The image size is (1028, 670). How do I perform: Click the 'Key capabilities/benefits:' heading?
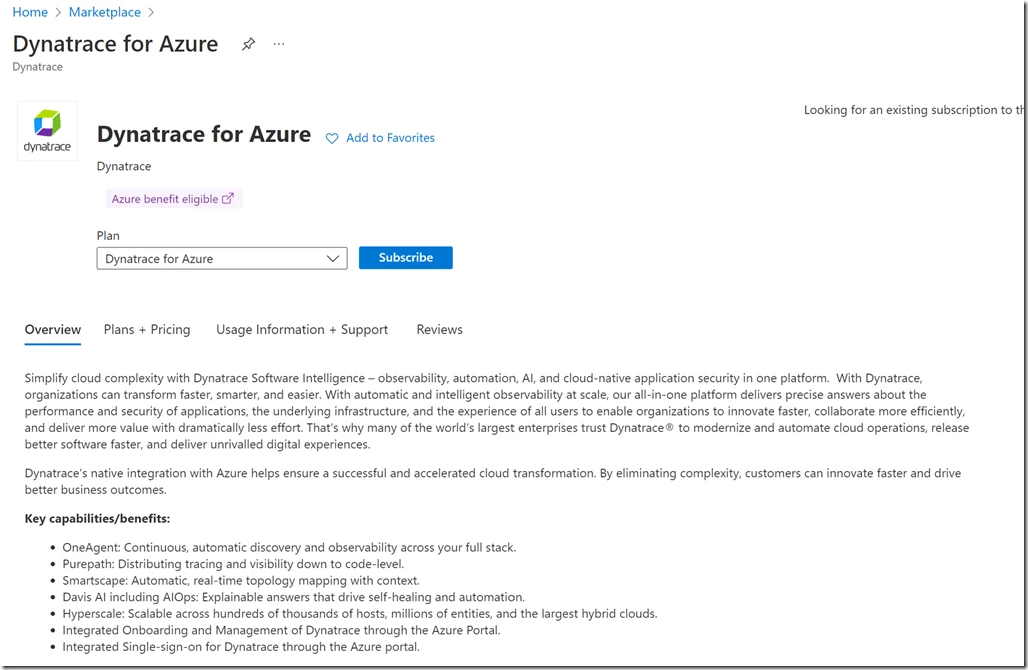(98, 519)
